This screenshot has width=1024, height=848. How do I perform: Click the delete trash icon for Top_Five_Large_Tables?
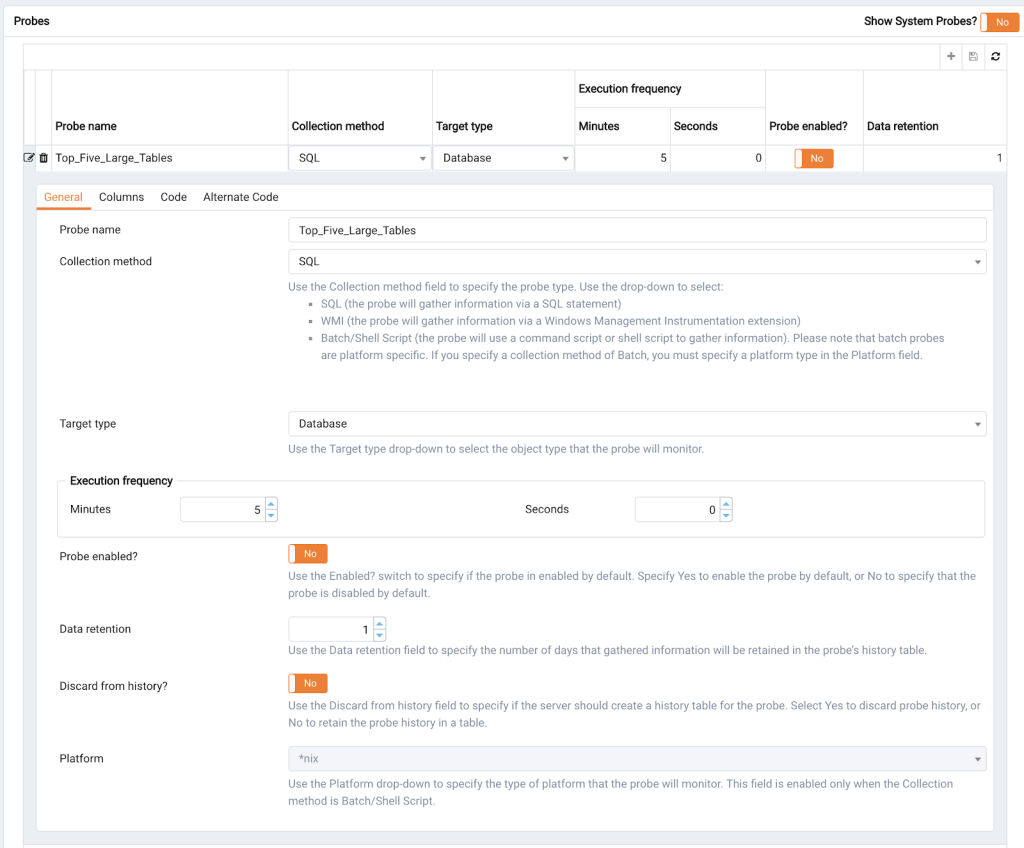43,158
